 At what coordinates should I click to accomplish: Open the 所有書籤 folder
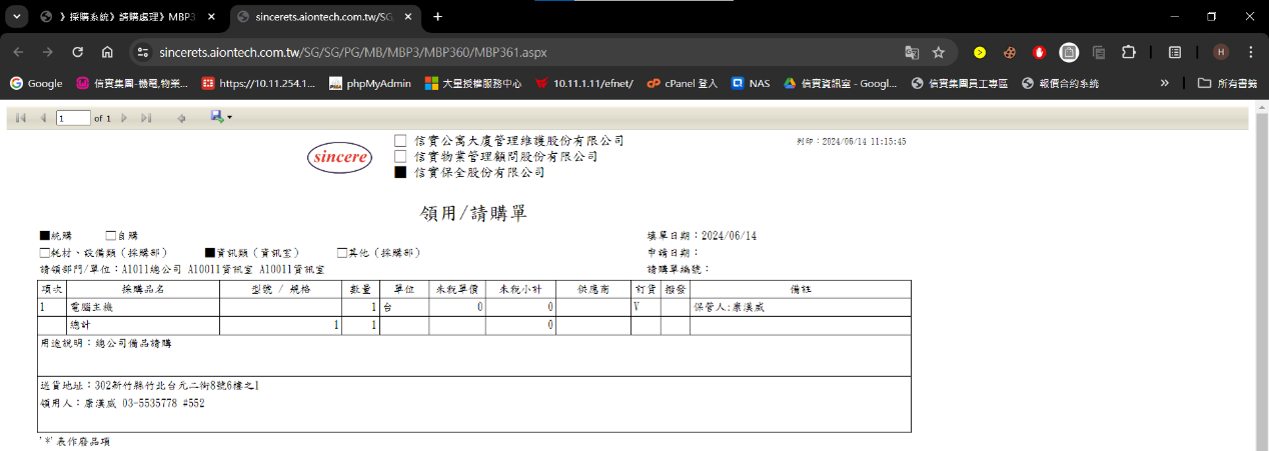point(1228,83)
